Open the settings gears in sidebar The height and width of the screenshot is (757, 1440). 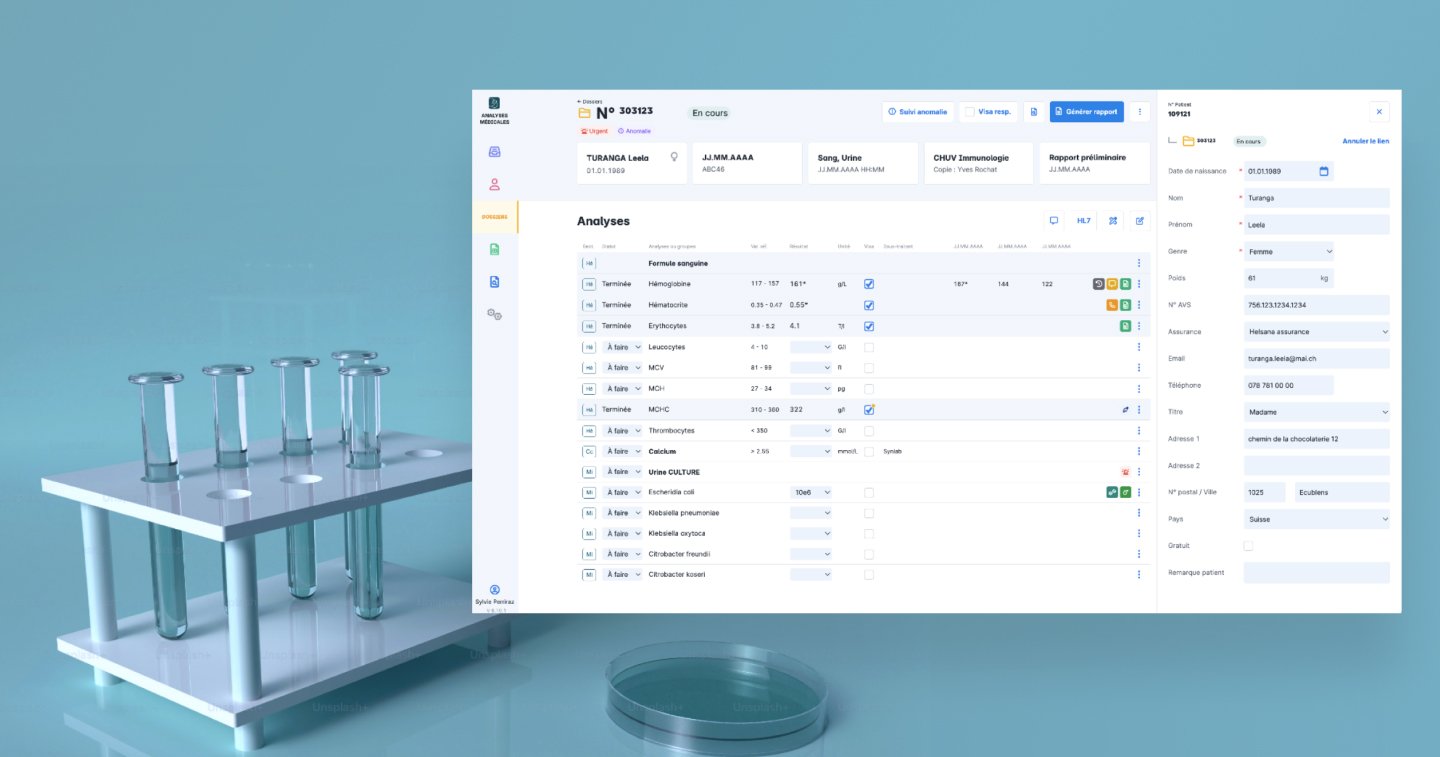[494, 314]
